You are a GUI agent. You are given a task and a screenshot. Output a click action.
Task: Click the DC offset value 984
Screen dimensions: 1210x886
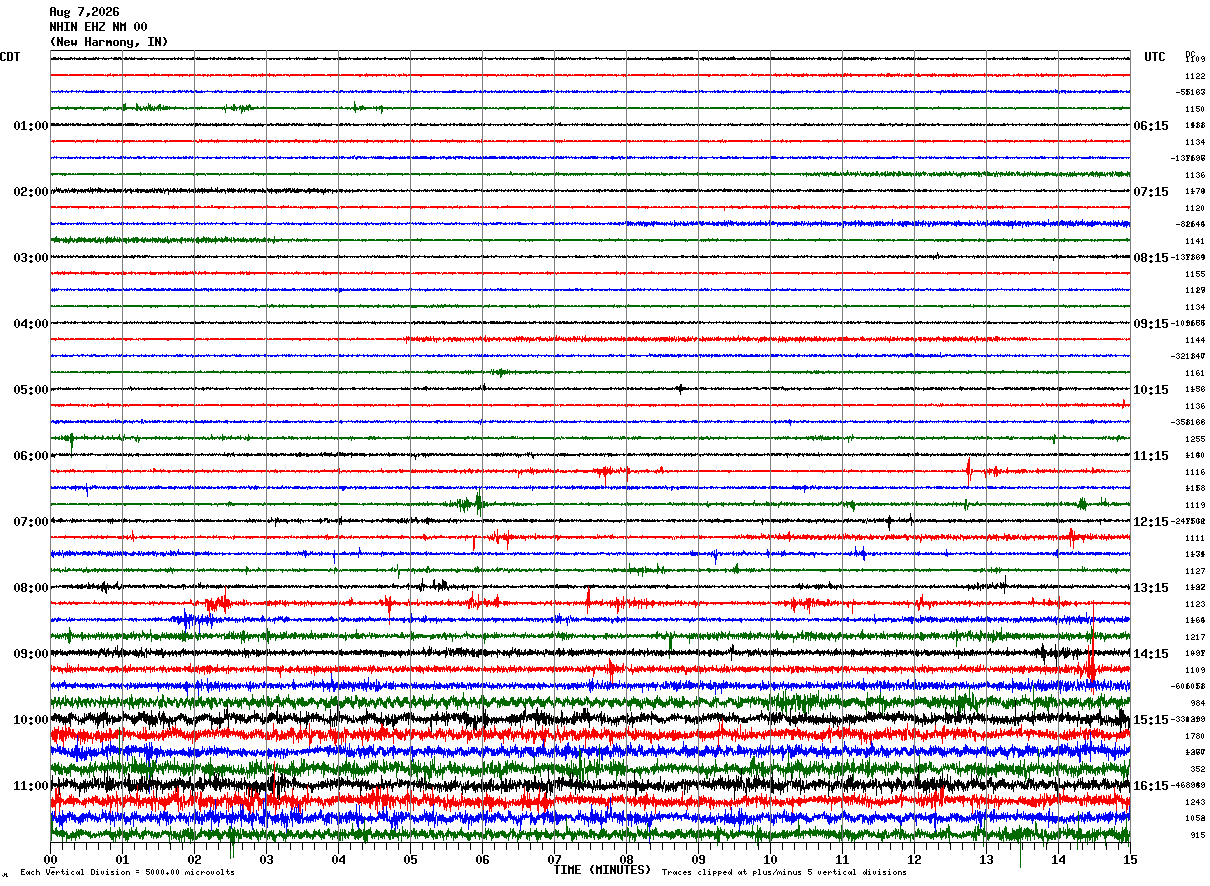click(x=1197, y=703)
